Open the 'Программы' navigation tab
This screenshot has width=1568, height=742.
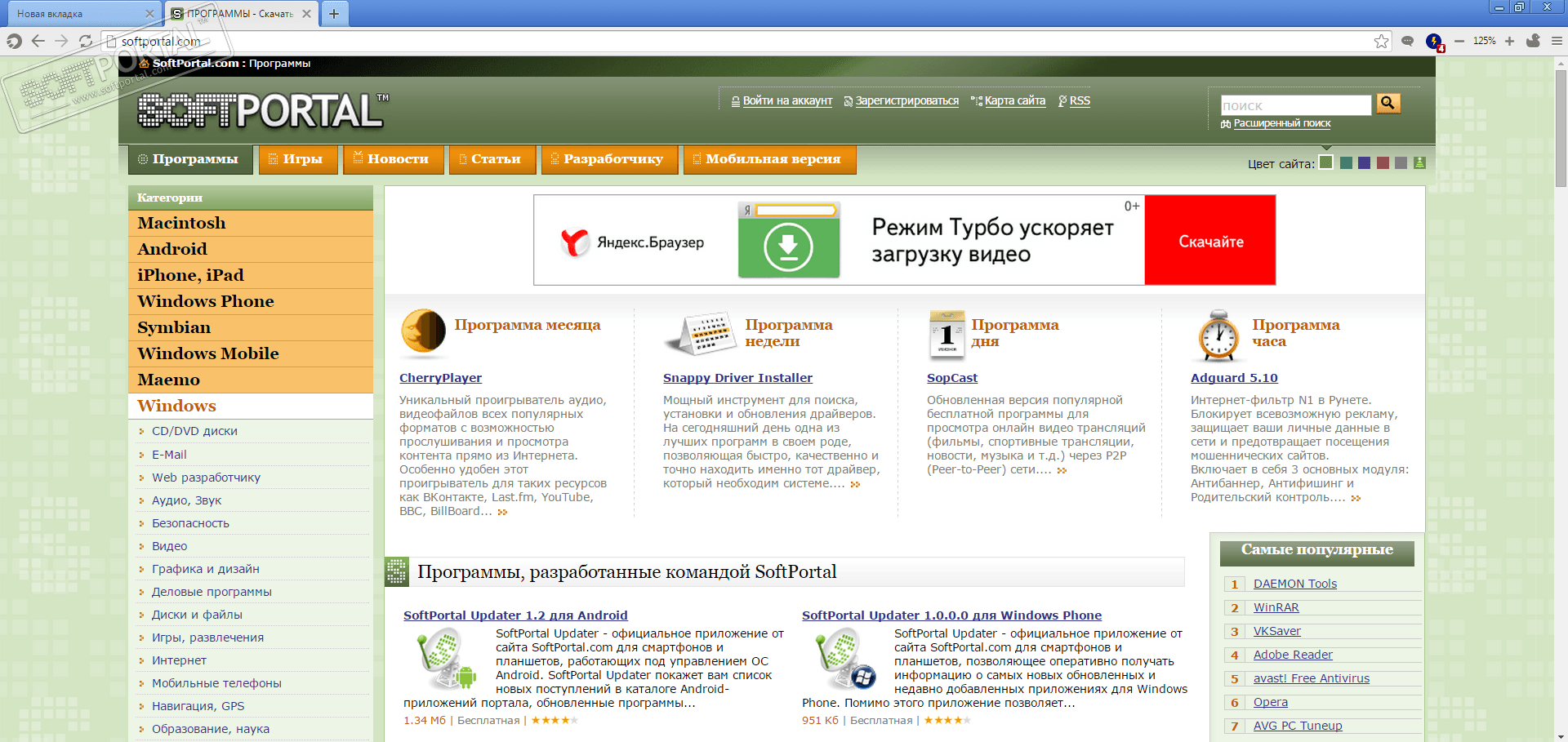point(189,159)
